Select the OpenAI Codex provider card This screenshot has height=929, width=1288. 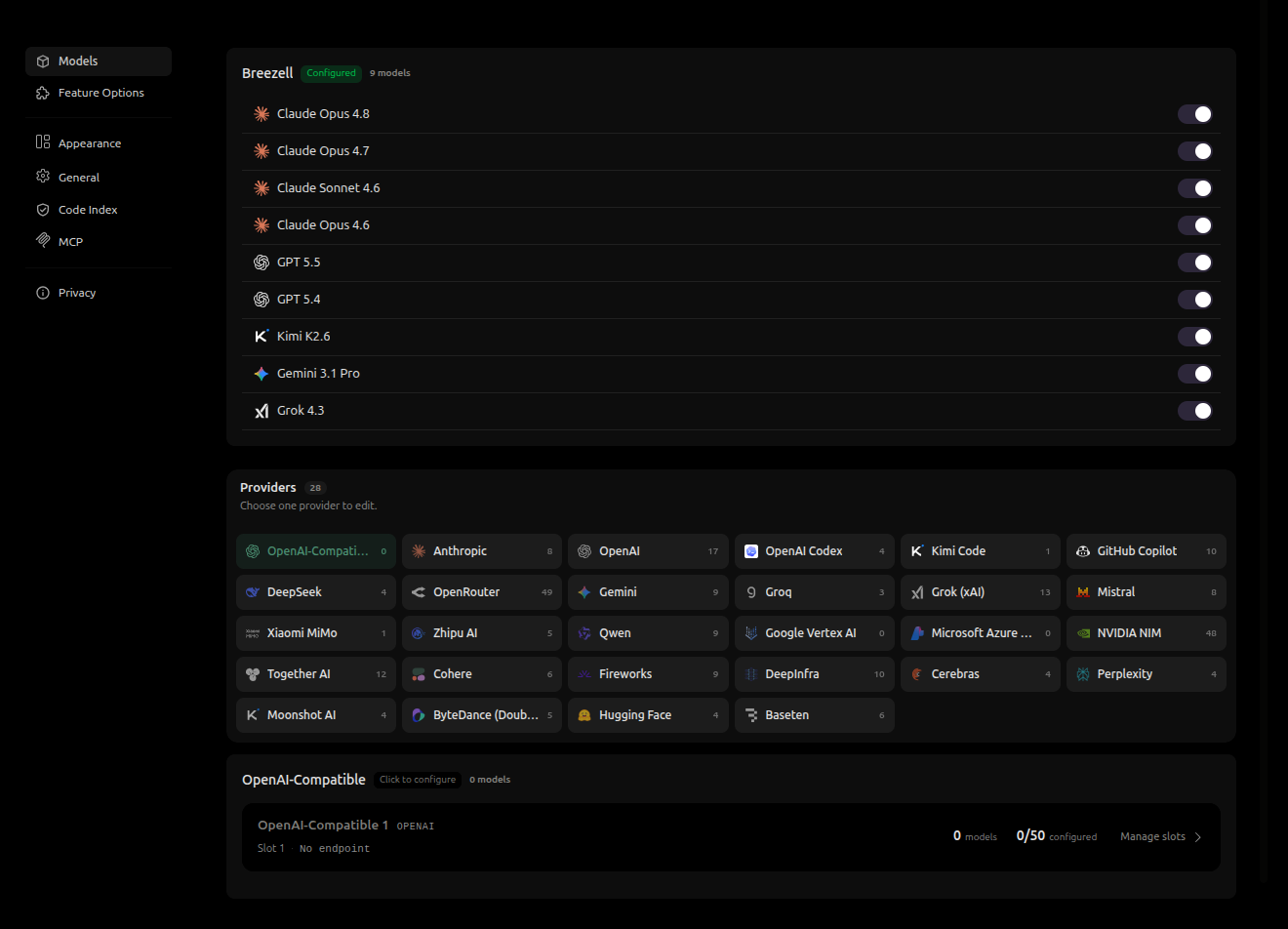(815, 551)
